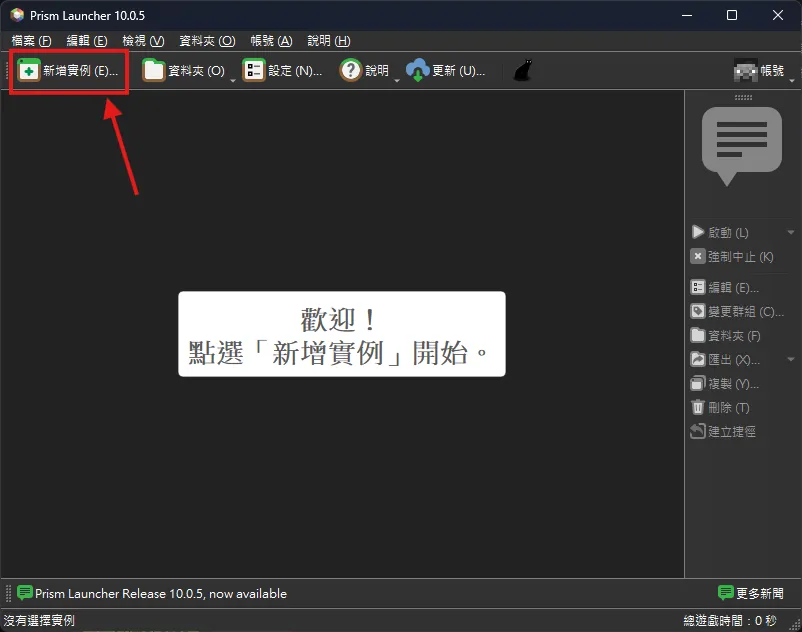Select the 啟動 launch play icon in sidebar
The width and height of the screenshot is (802, 632).
click(698, 232)
